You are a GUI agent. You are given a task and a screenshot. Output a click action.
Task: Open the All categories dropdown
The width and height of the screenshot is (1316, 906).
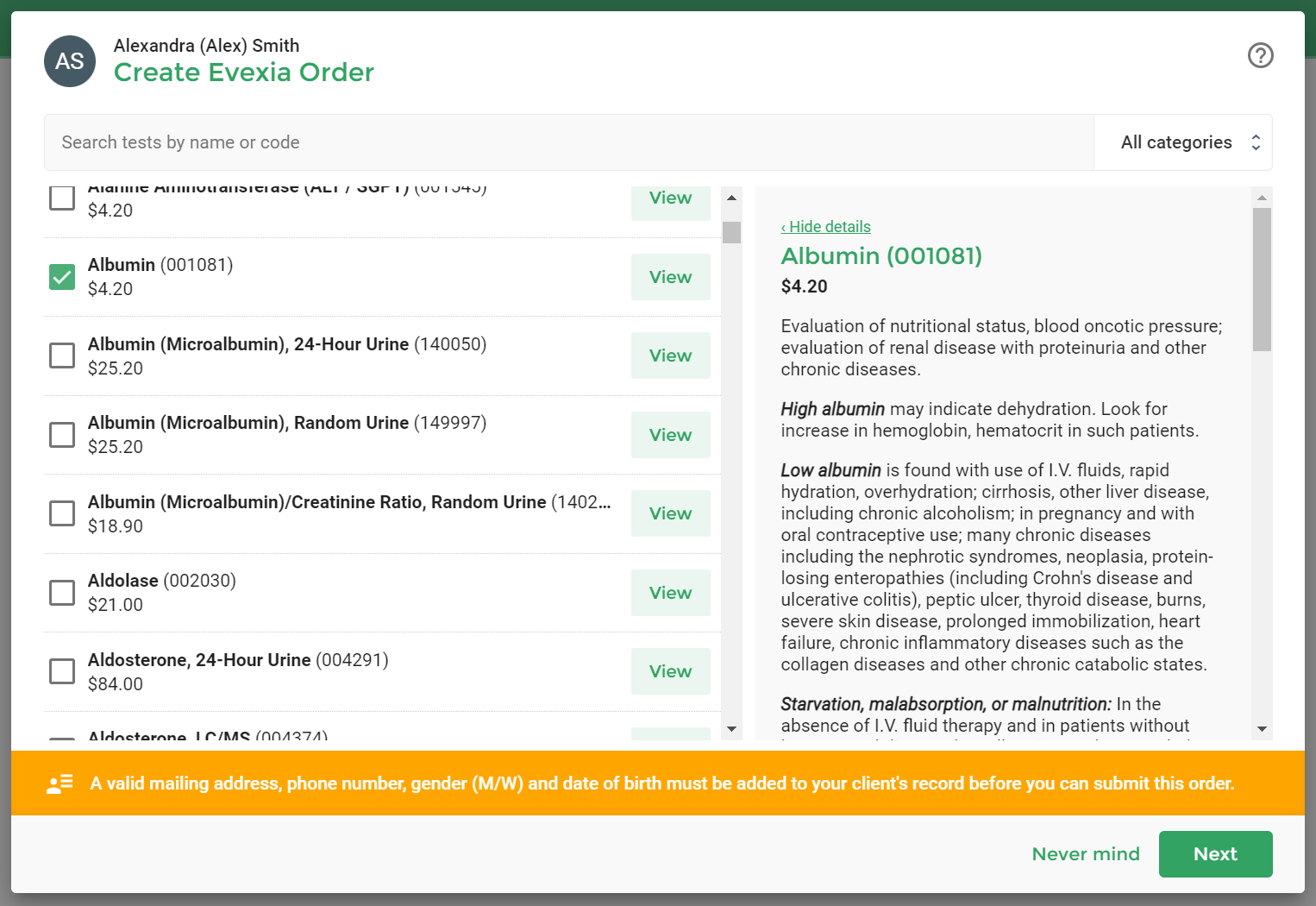pyautogui.click(x=1182, y=142)
